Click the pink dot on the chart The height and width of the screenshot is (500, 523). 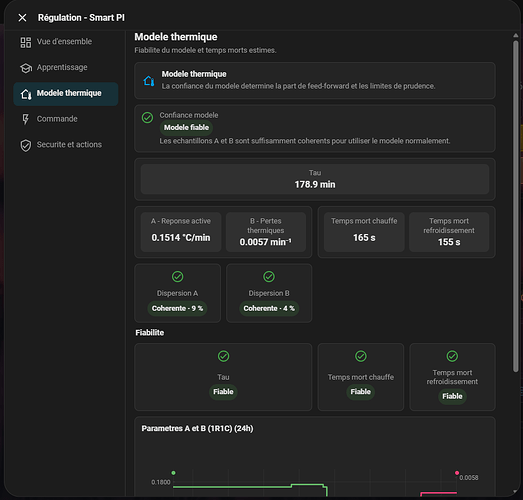457,473
